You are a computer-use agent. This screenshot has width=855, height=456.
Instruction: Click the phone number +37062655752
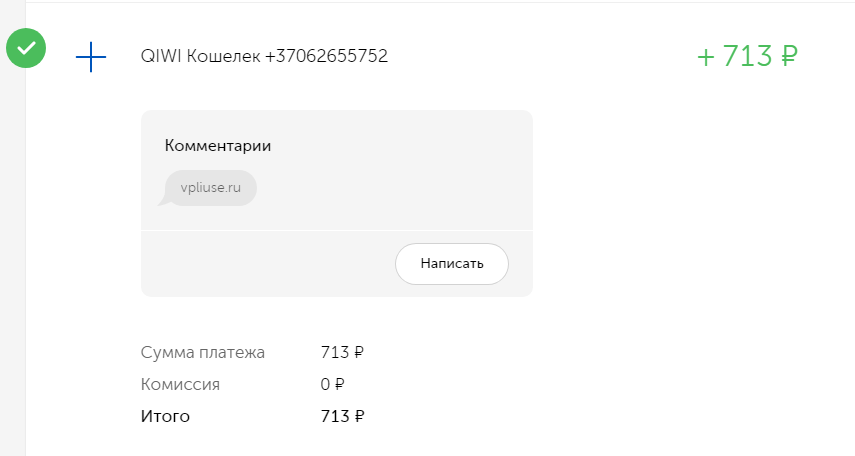click(326, 56)
